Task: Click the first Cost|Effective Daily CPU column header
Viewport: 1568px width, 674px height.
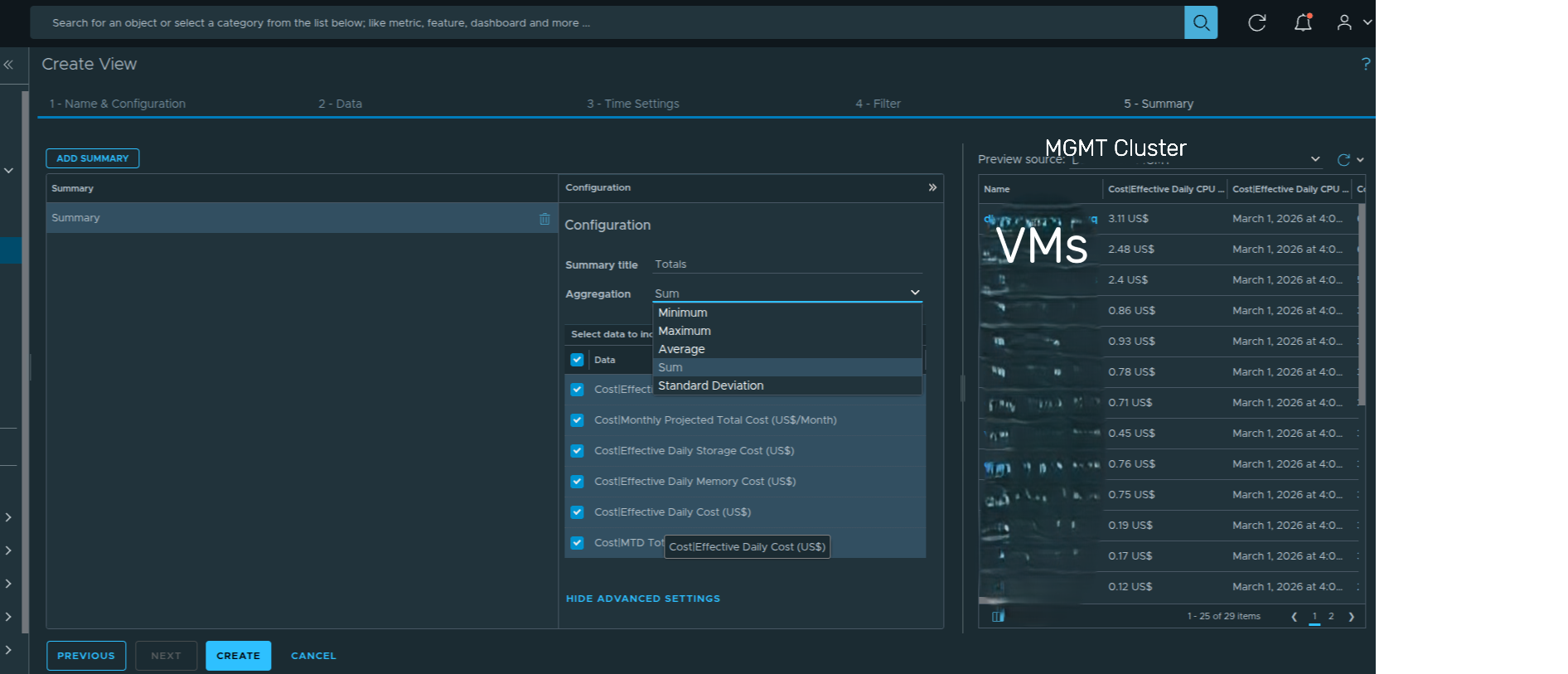Action: point(1165,189)
